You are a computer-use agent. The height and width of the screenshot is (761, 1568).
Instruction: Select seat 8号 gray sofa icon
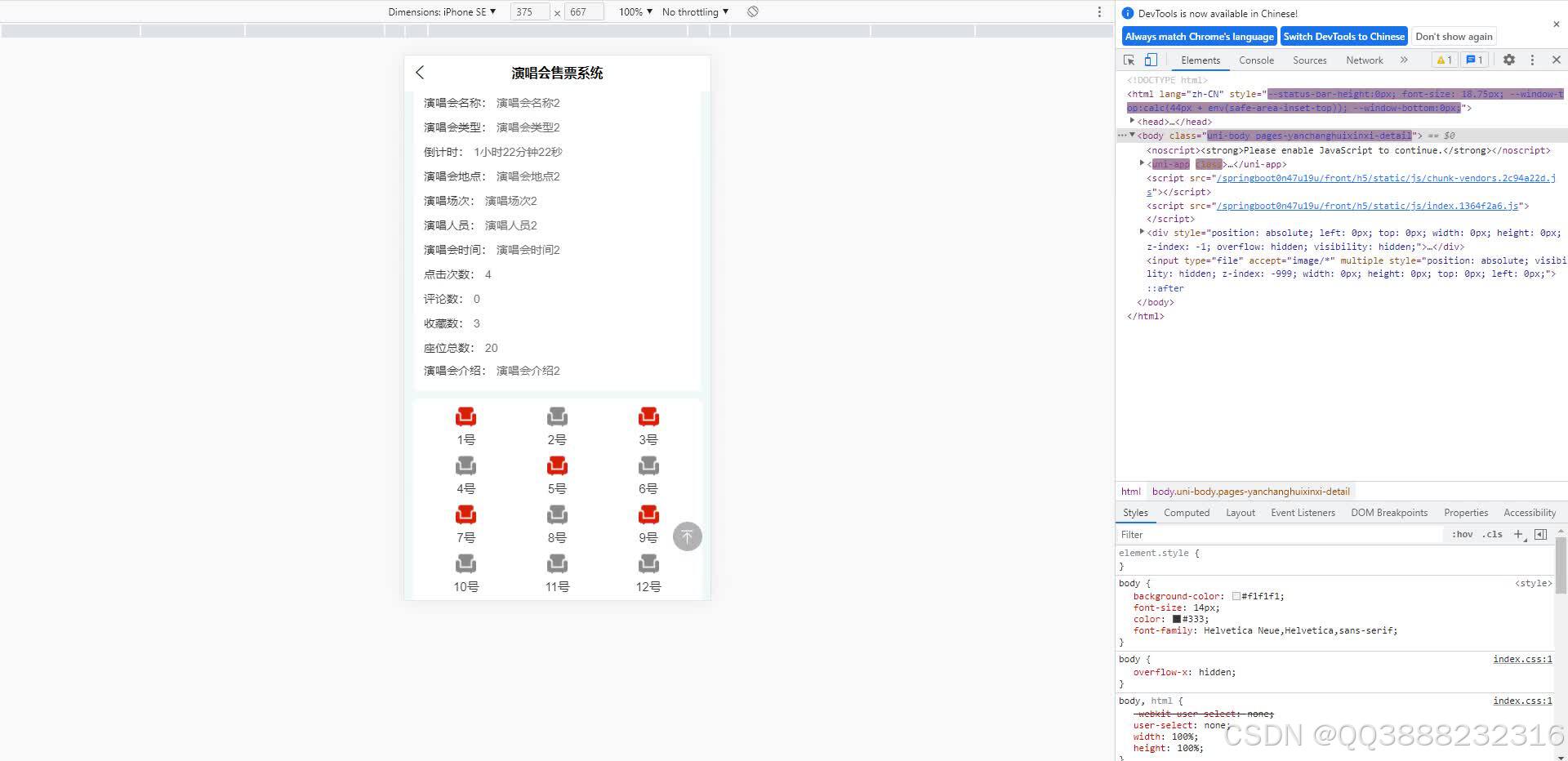[557, 515]
